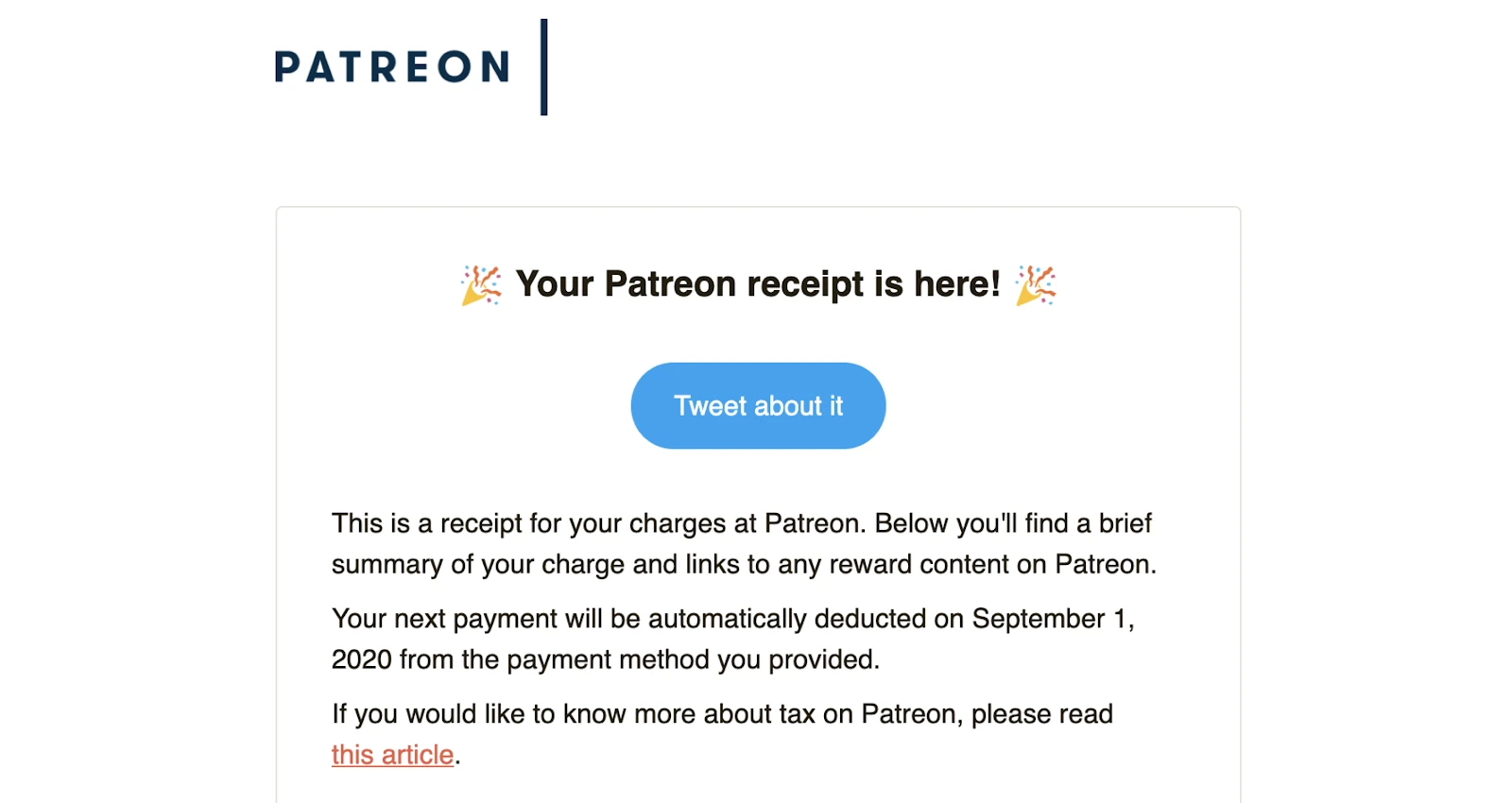This screenshot has width=1512, height=803.
Task: Click the word "Patreon" in the bold heading
Action: pyautogui.click(x=670, y=284)
